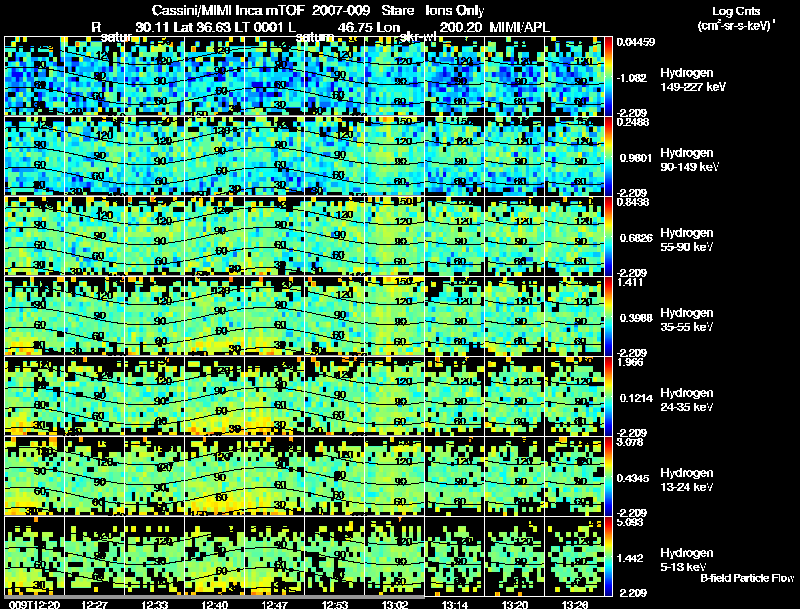Click the color bar beside Hydrogen 13-24 keV
Image resolution: width=800 pixels, height=609 pixels.
[608, 476]
